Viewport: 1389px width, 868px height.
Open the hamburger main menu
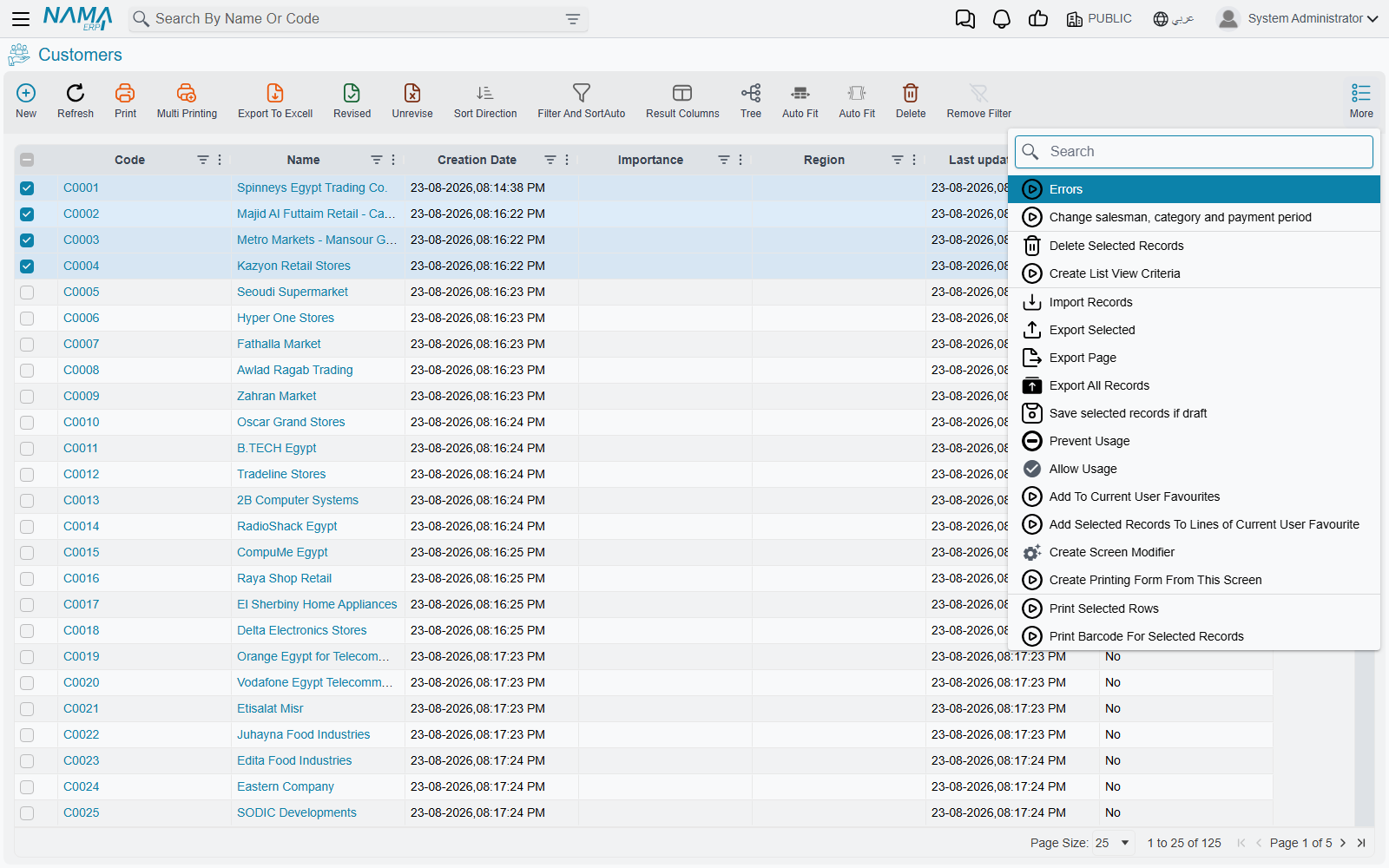coord(21,19)
